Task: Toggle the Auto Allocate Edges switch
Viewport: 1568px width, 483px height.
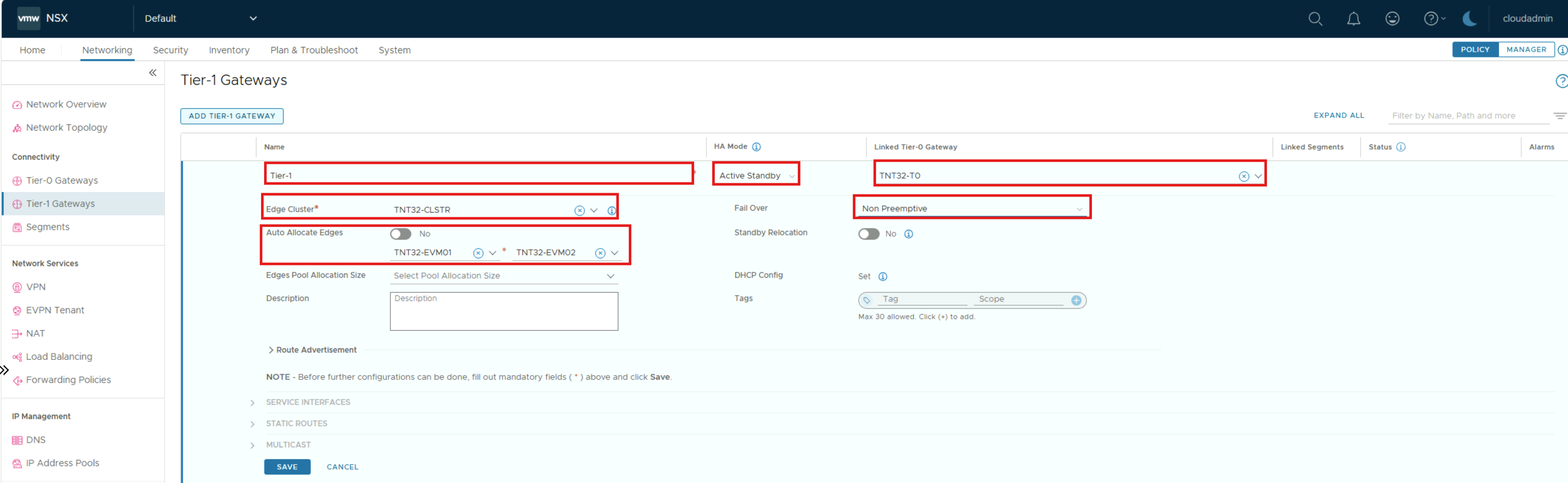Action: tap(400, 234)
